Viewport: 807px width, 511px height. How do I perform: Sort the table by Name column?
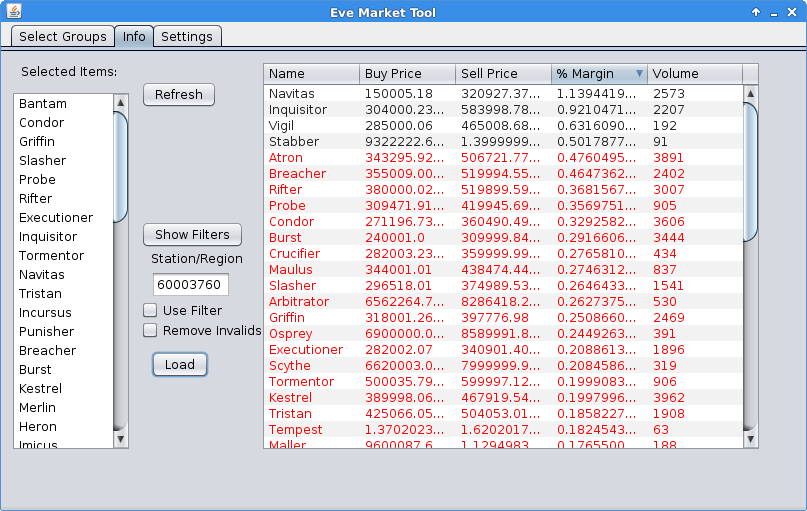(x=311, y=74)
